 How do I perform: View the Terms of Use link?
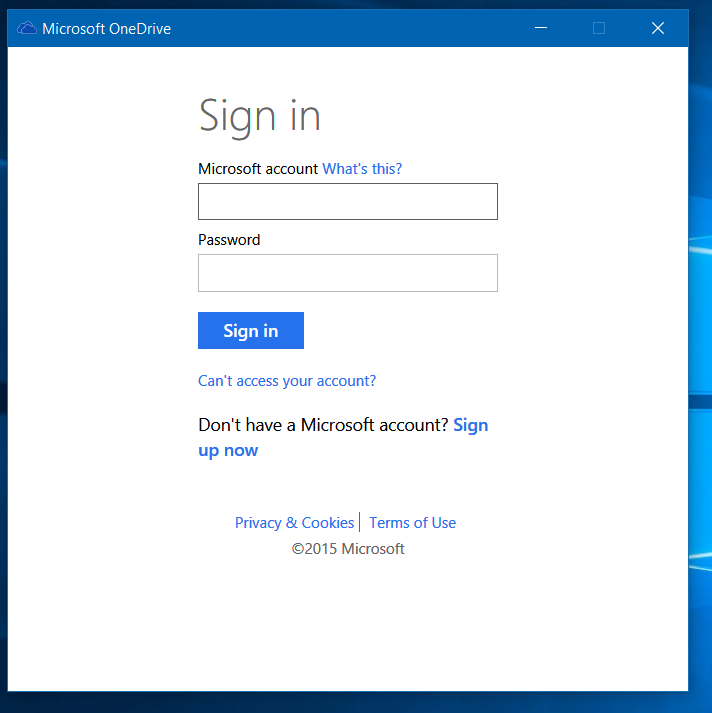(412, 523)
